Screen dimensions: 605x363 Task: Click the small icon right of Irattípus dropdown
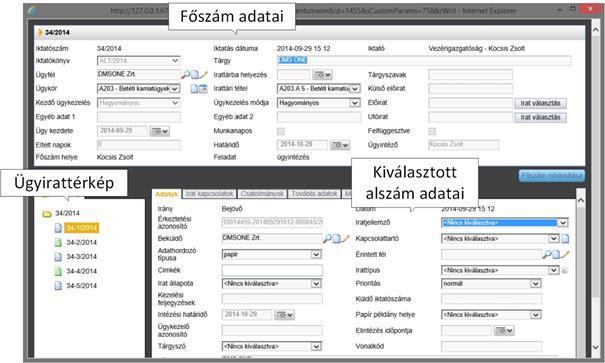pyautogui.click(x=564, y=270)
